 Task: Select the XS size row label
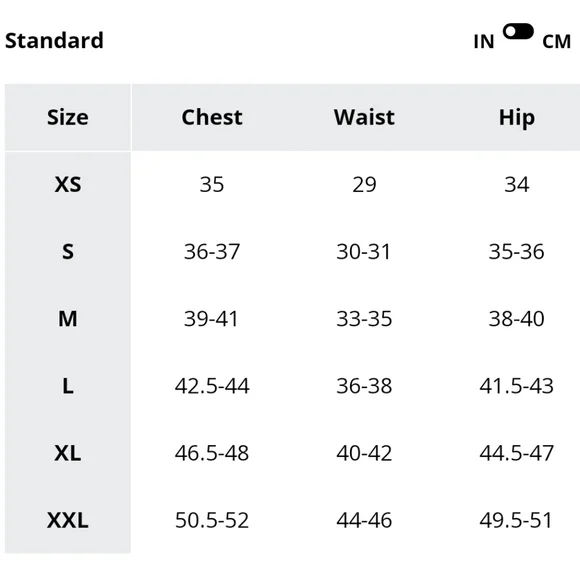pyautogui.click(x=68, y=184)
